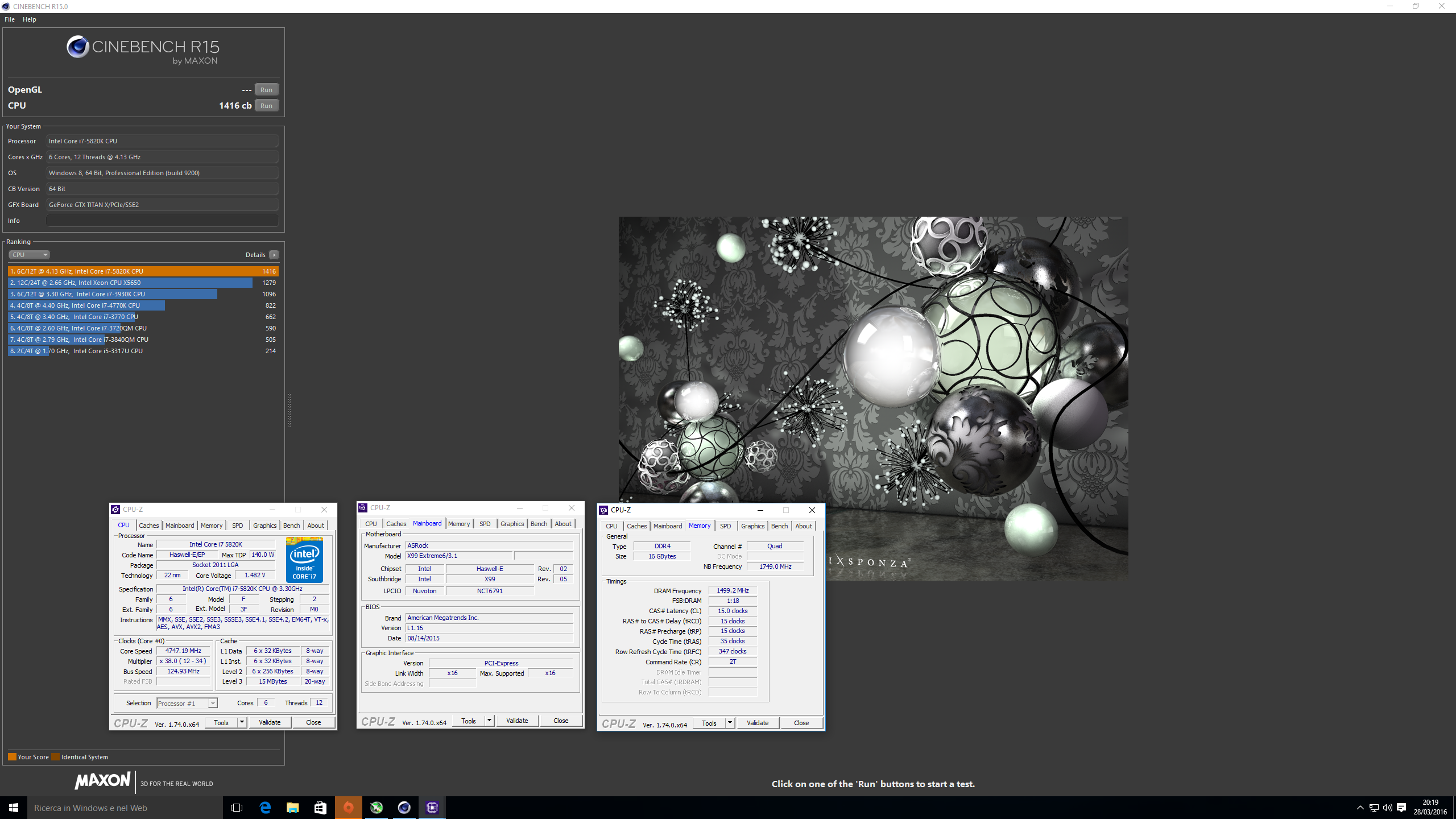
Task: Expand Tools dropdown arrow in middle CPU-Z window
Action: [489, 721]
